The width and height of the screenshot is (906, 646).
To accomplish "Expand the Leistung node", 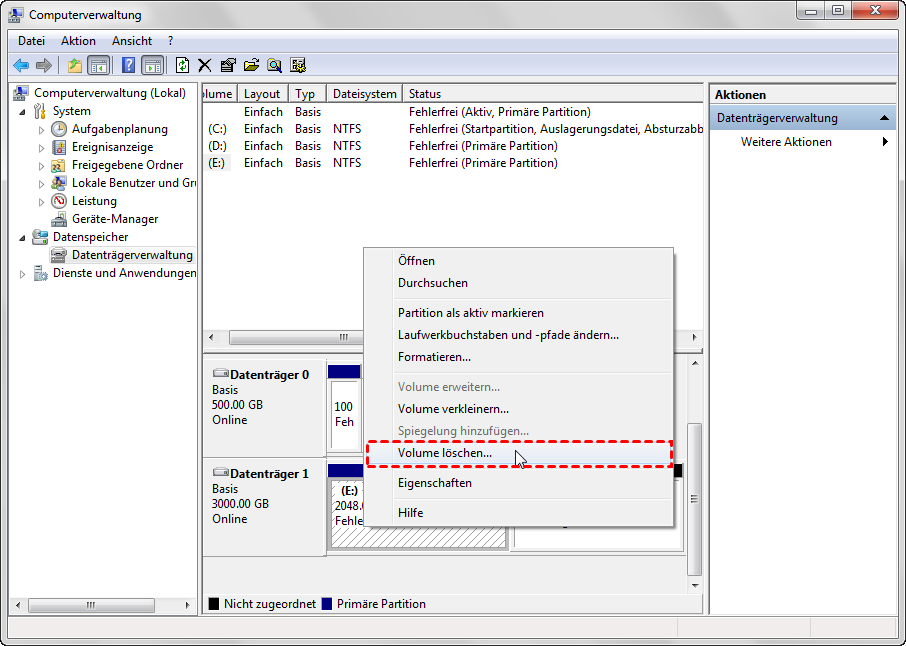I will (x=41, y=201).
